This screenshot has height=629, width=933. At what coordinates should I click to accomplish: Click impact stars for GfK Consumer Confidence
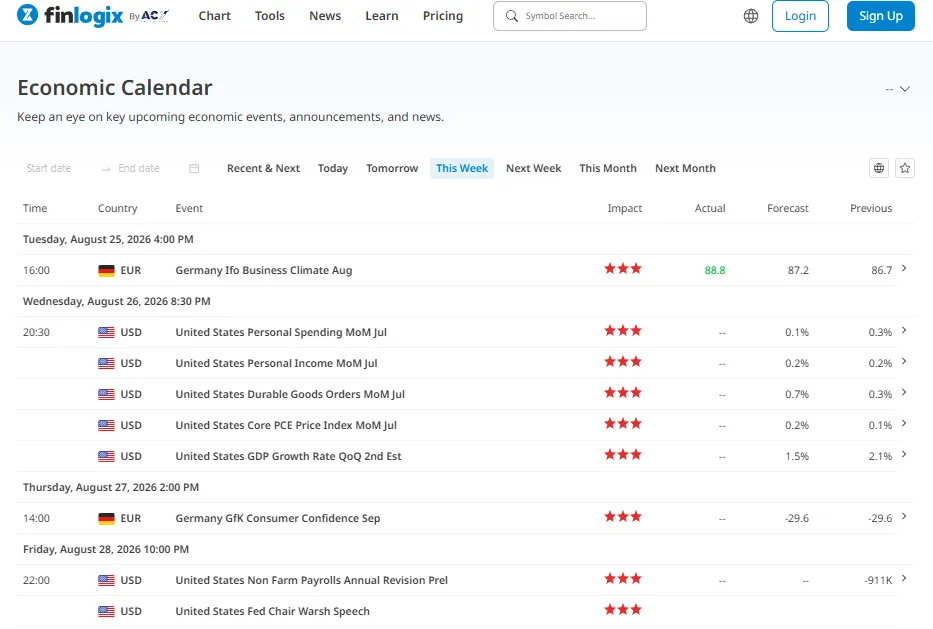pyautogui.click(x=623, y=517)
